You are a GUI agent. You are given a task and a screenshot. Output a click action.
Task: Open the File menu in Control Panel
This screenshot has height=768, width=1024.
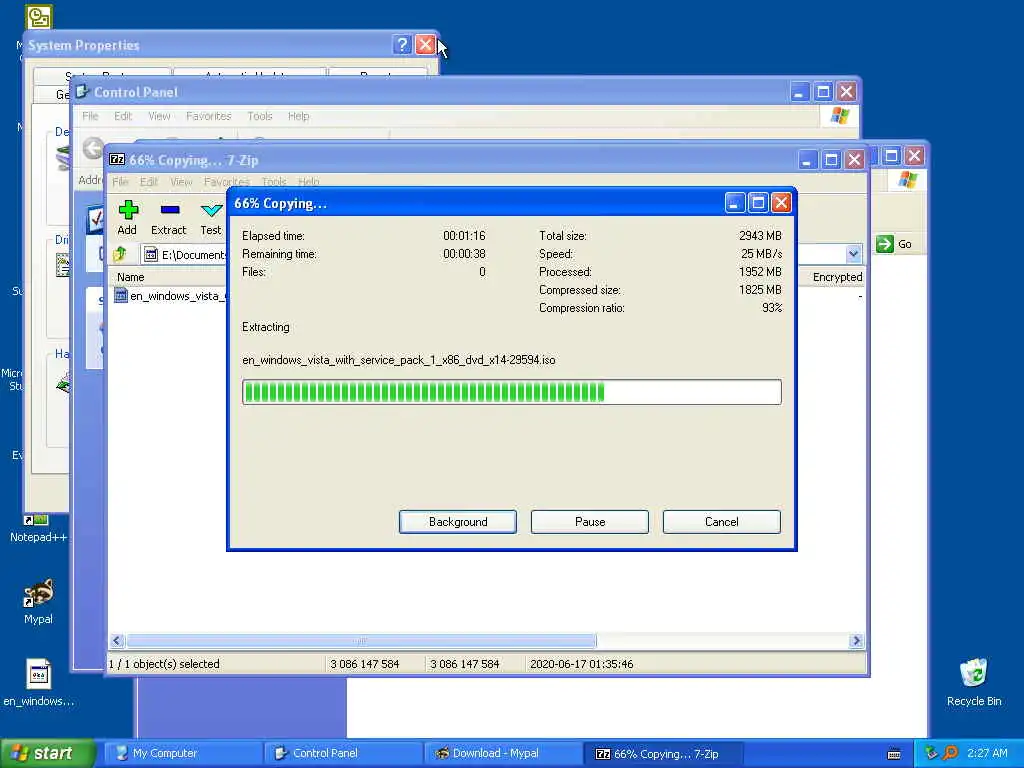coord(90,116)
